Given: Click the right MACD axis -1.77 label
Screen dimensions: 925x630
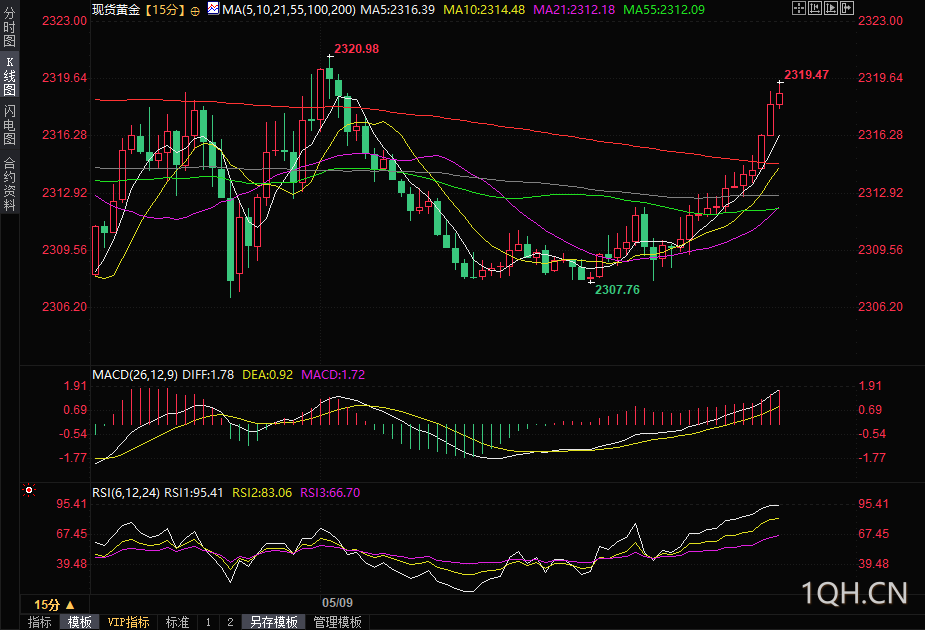Looking at the screenshot, I should 871,458.
